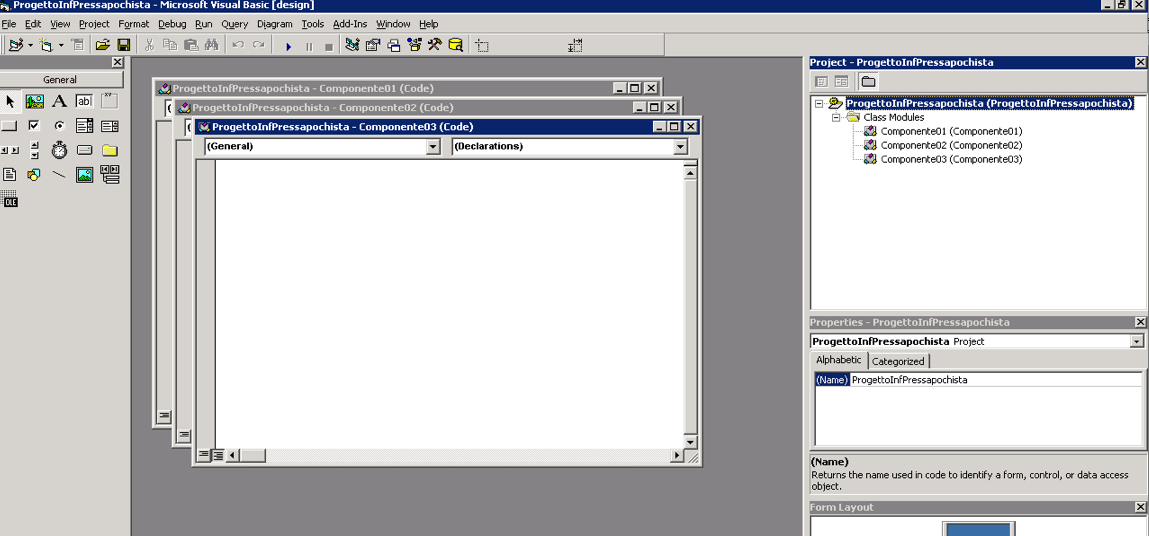Viewport: 1149px width, 536px height.
Task: Open the (Declarations) procedure dropdown
Action: point(681,147)
